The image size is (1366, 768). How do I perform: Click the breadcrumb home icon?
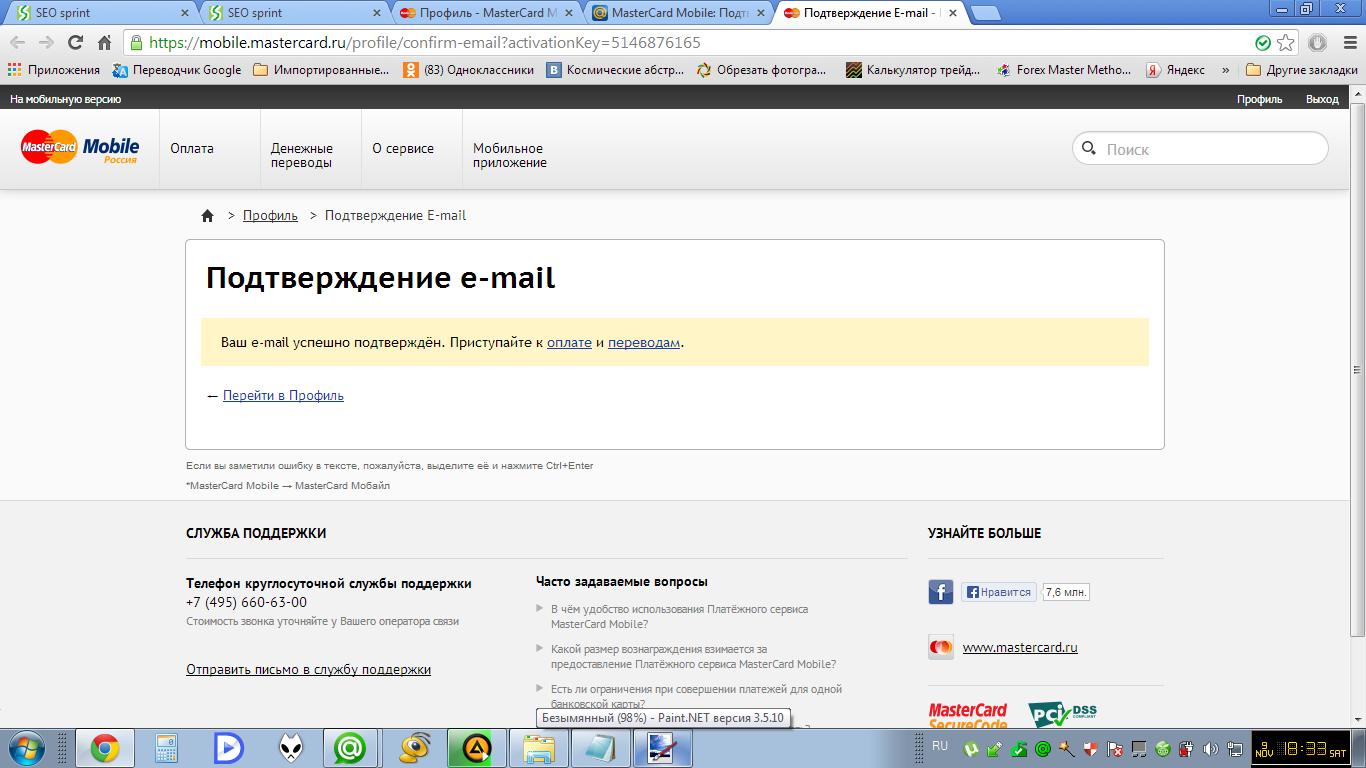coord(208,215)
